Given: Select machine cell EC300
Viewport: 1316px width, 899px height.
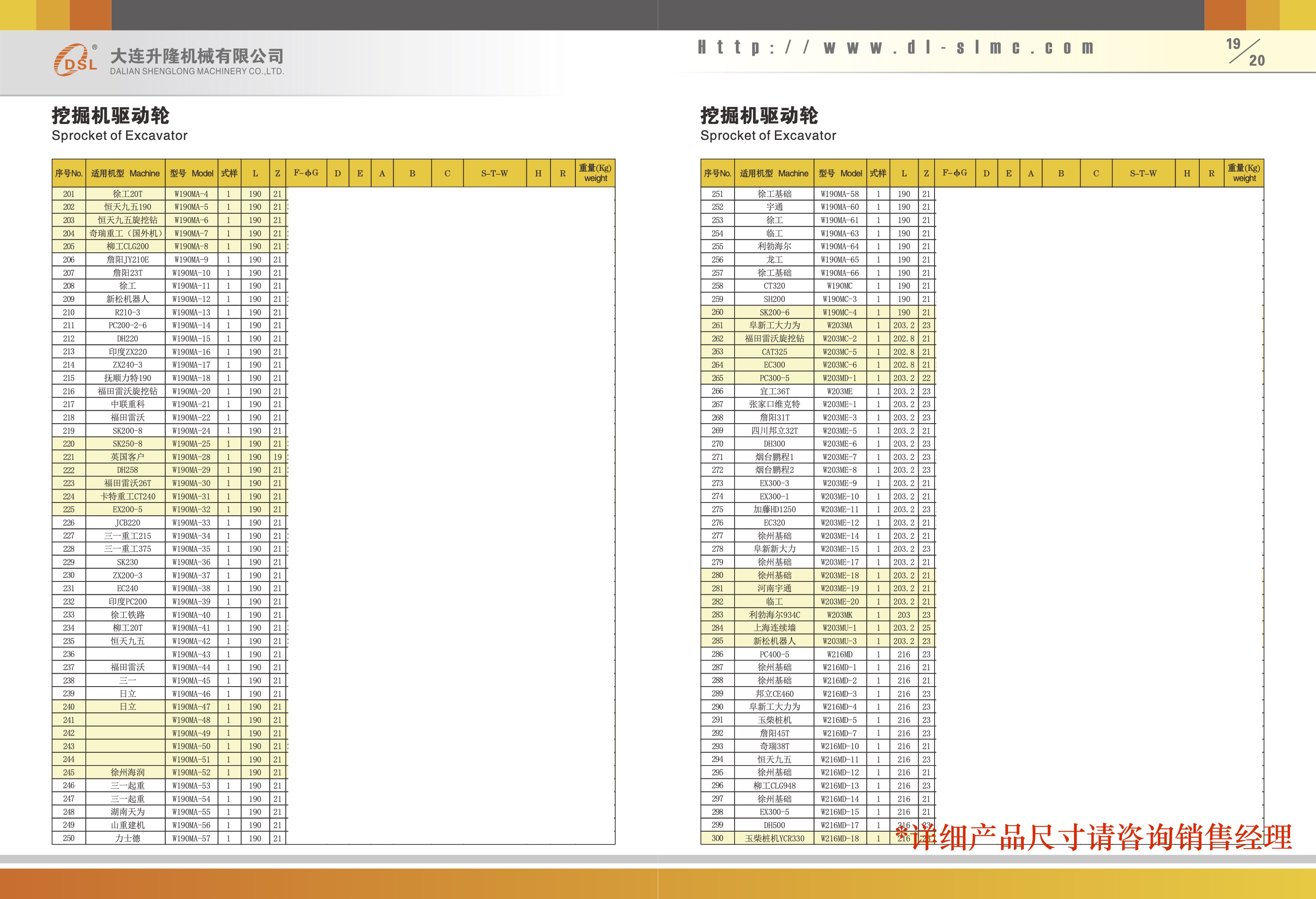Looking at the screenshot, I should point(774,365).
